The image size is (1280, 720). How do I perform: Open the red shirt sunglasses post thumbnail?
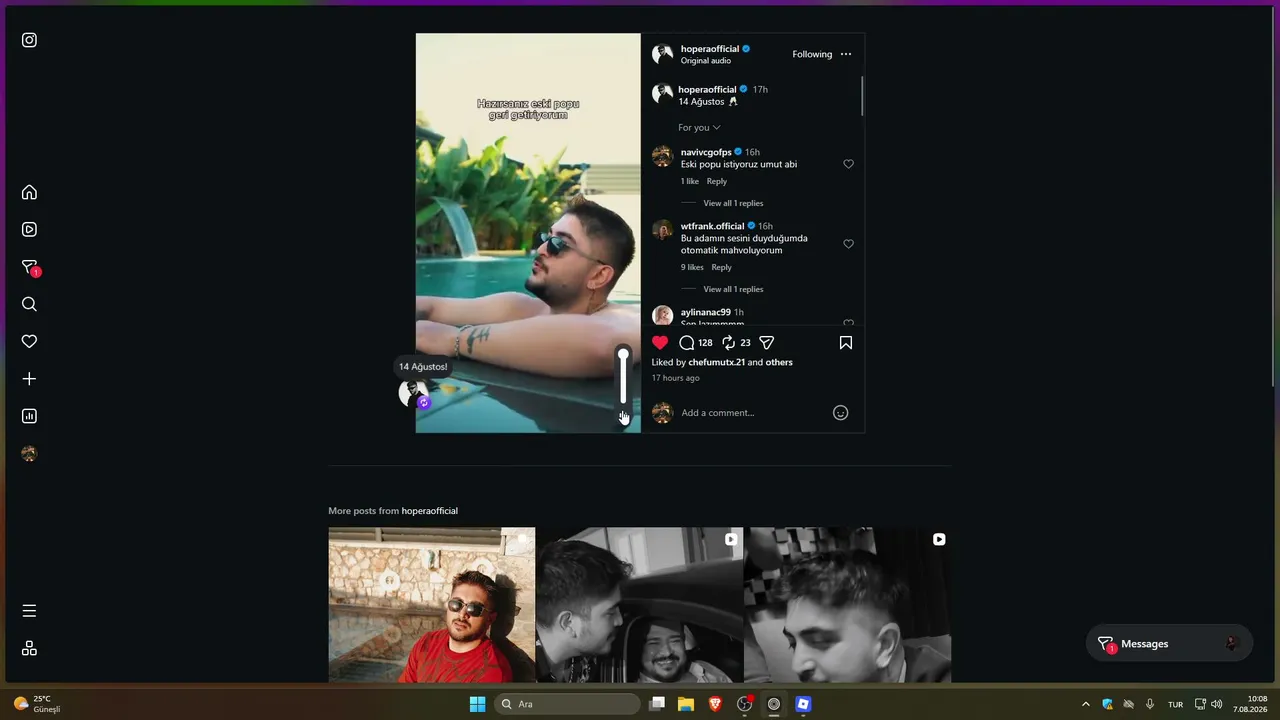(432, 605)
